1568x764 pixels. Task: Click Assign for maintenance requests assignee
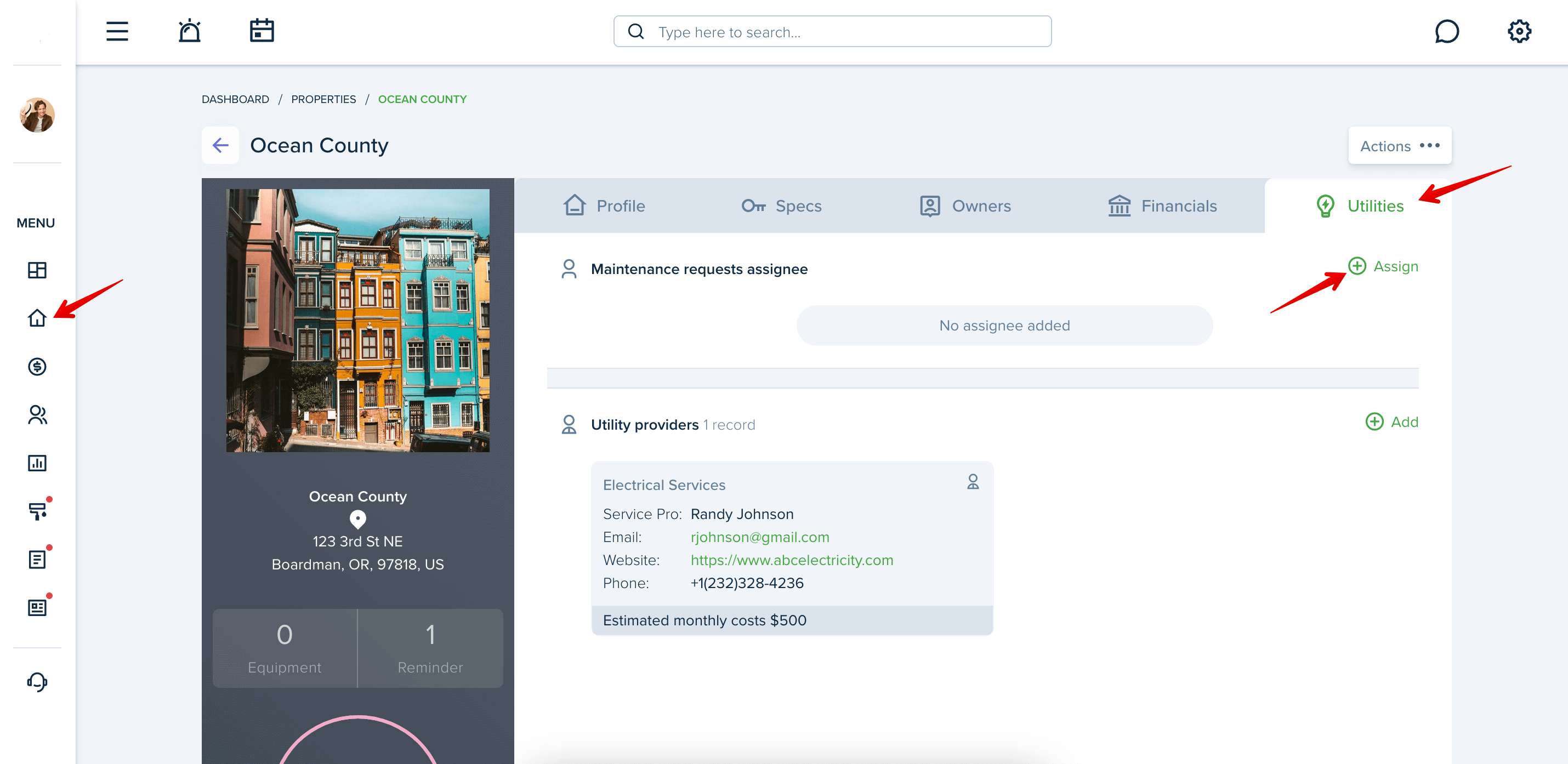click(x=1383, y=266)
